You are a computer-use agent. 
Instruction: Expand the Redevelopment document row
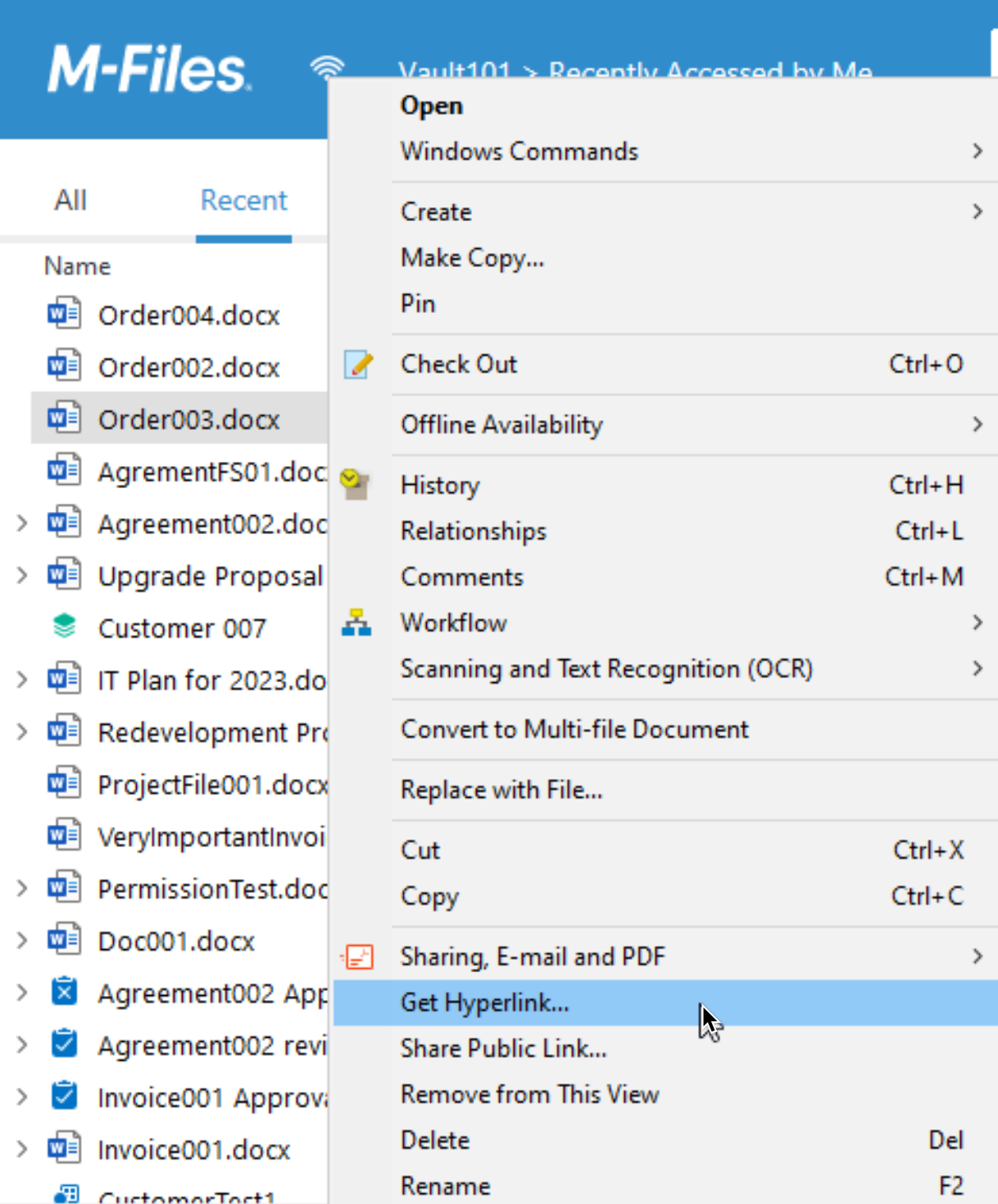pos(22,731)
